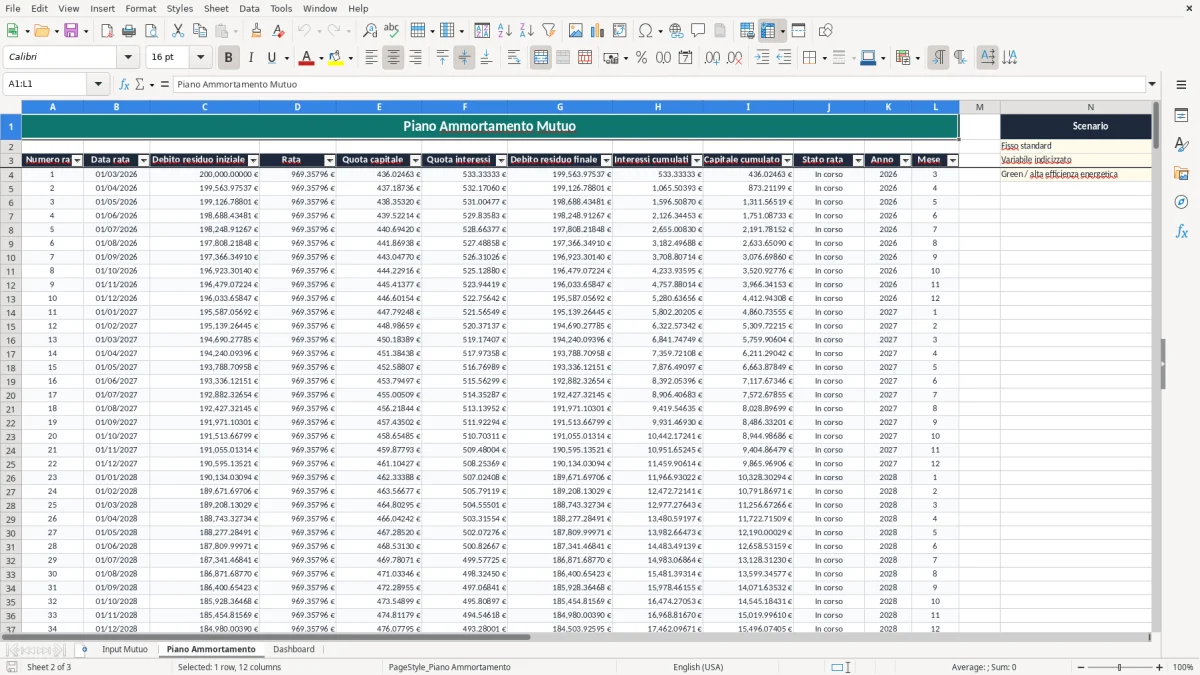The height and width of the screenshot is (675, 1200).
Task: Click the Copy icon
Action: point(200,31)
